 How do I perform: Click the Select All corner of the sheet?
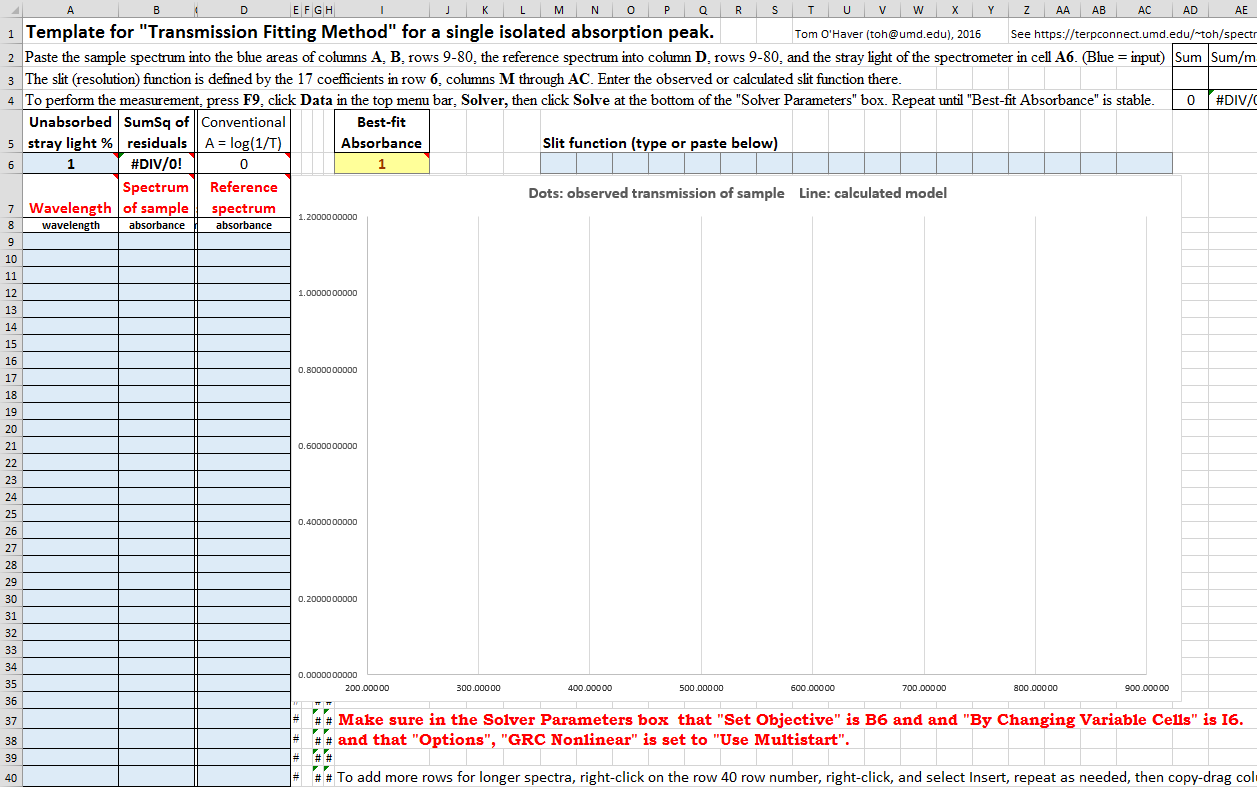pyautogui.click(x=10, y=10)
